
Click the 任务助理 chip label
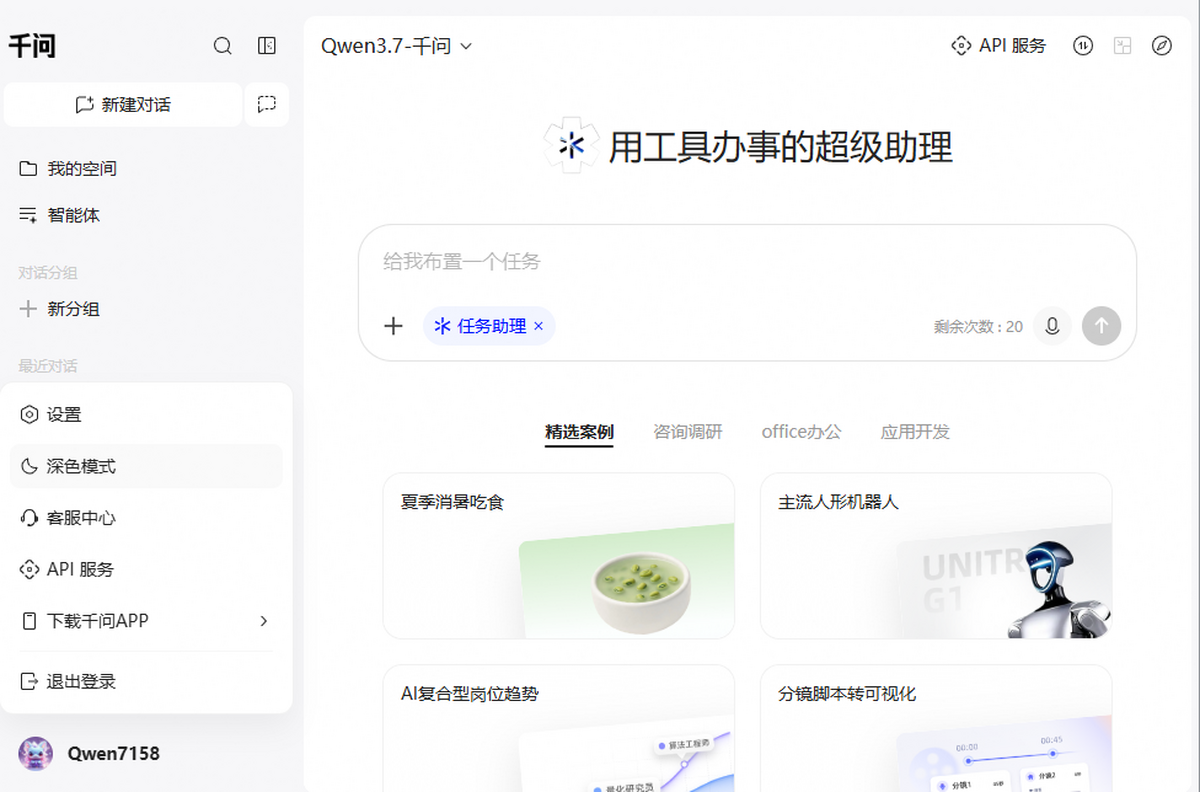[x=491, y=326]
